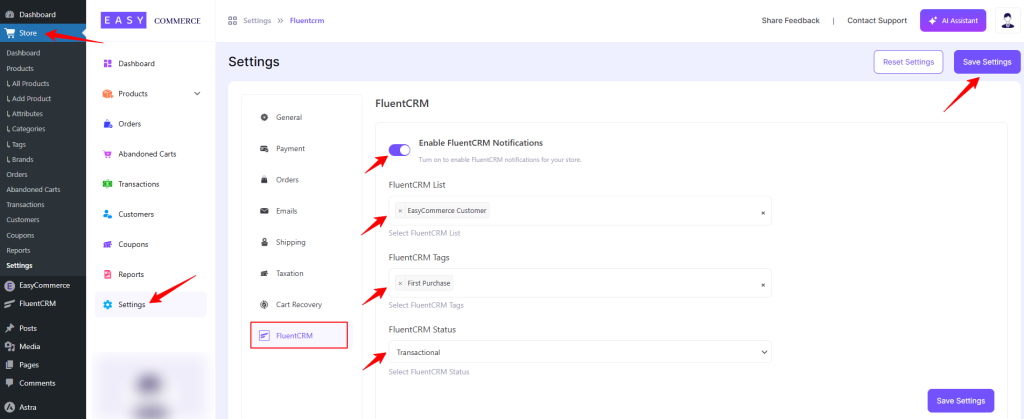This screenshot has height=419, width=1024.
Task: Click the Orders bag icon
Action: coord(108,124)
